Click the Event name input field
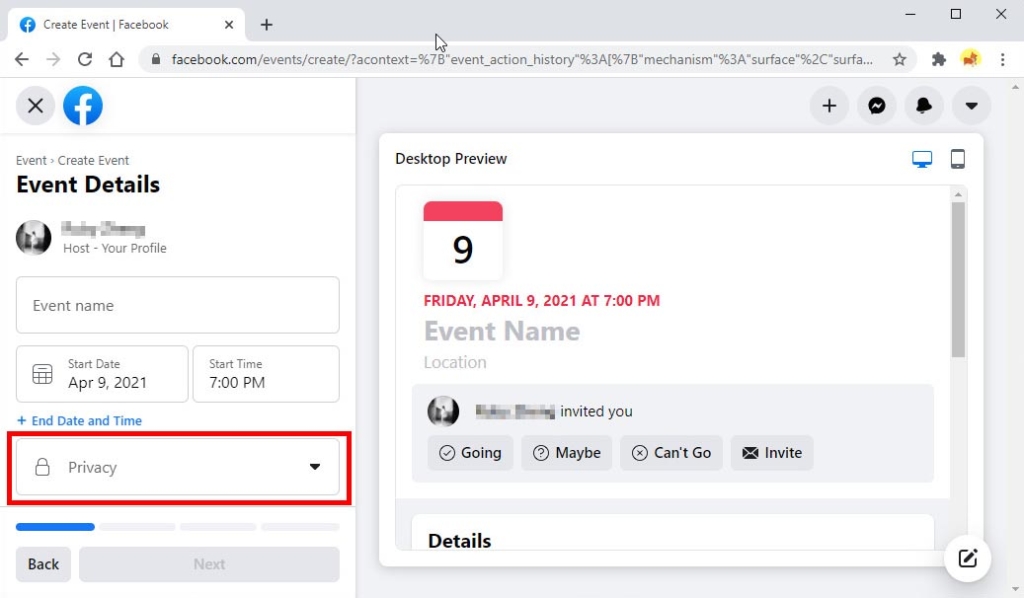The width and height of the screenshot is (1024, 598). click(x=178, y=305)
